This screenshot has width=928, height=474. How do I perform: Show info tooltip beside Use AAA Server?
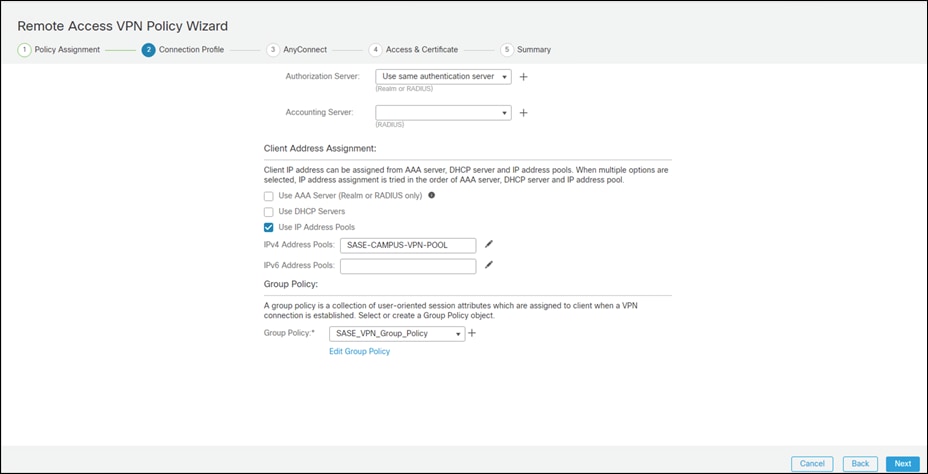[x=431, y=195]
